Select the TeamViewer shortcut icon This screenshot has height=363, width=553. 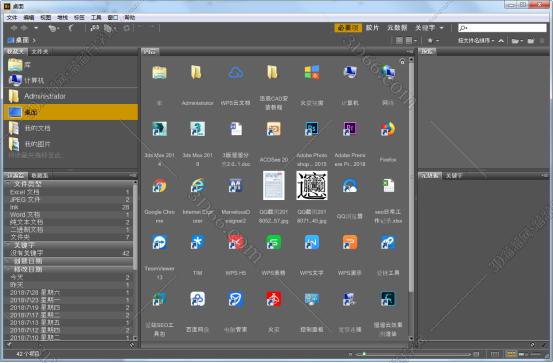pyautogui.click(x=159, y=242)
